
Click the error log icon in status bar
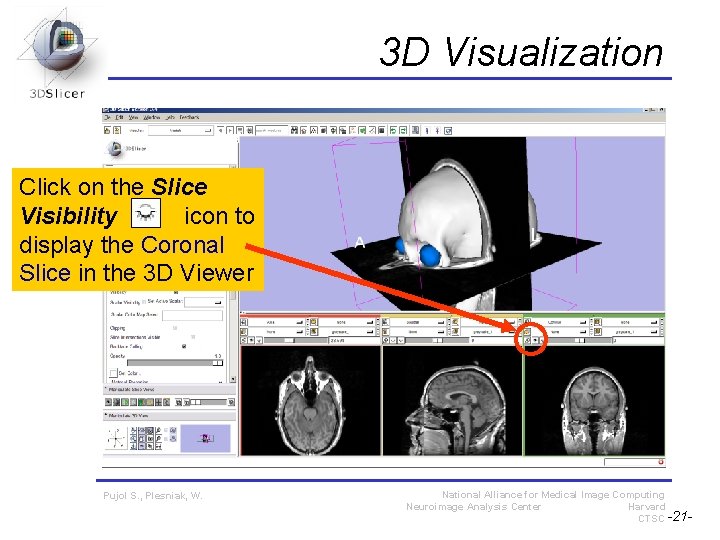(661, 462)
